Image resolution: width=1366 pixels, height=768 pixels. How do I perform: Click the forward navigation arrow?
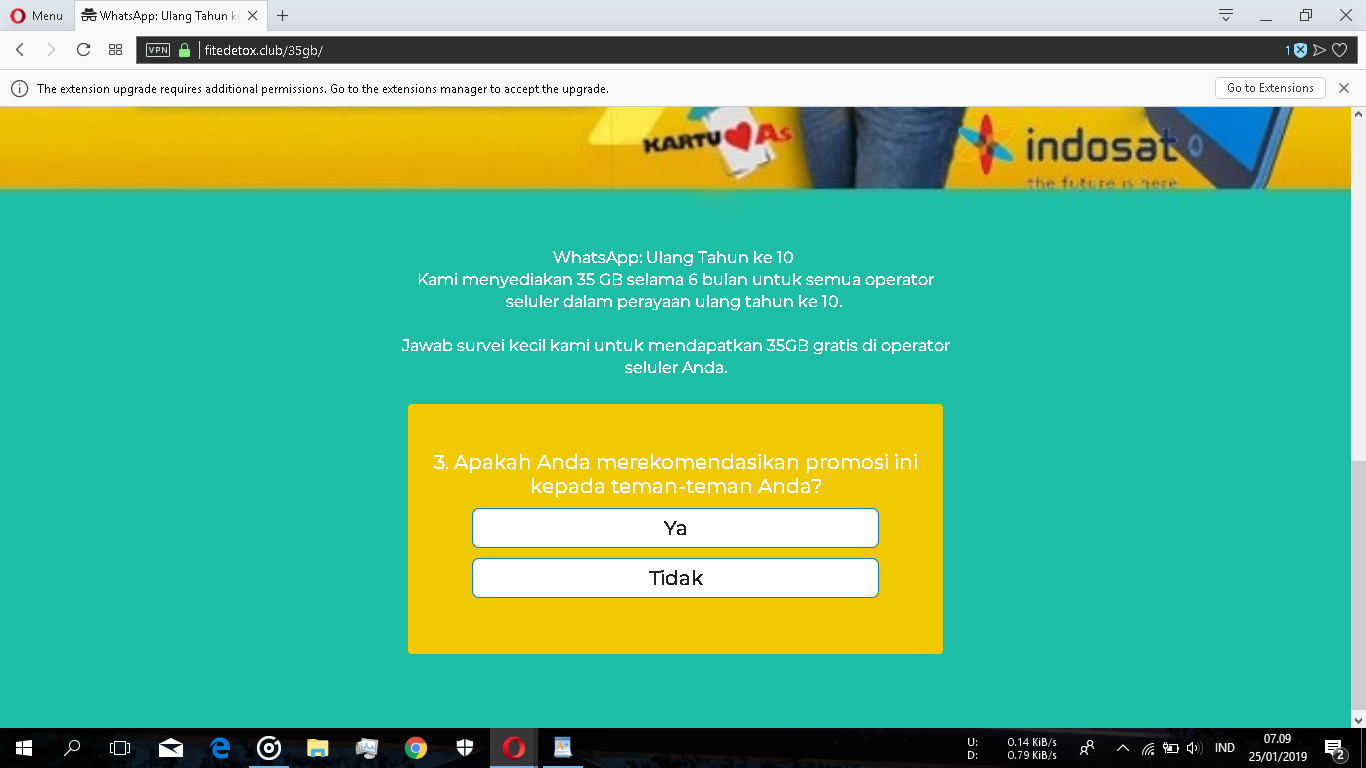coord(51,50)
